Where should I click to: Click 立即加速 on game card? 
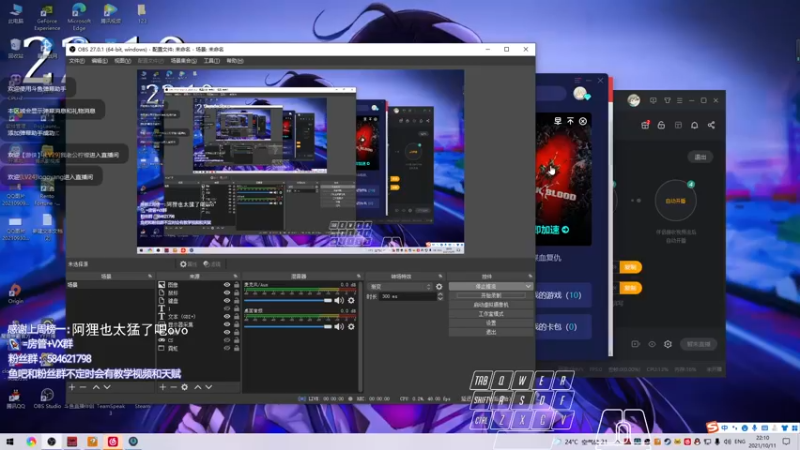[x=553, y=230]
